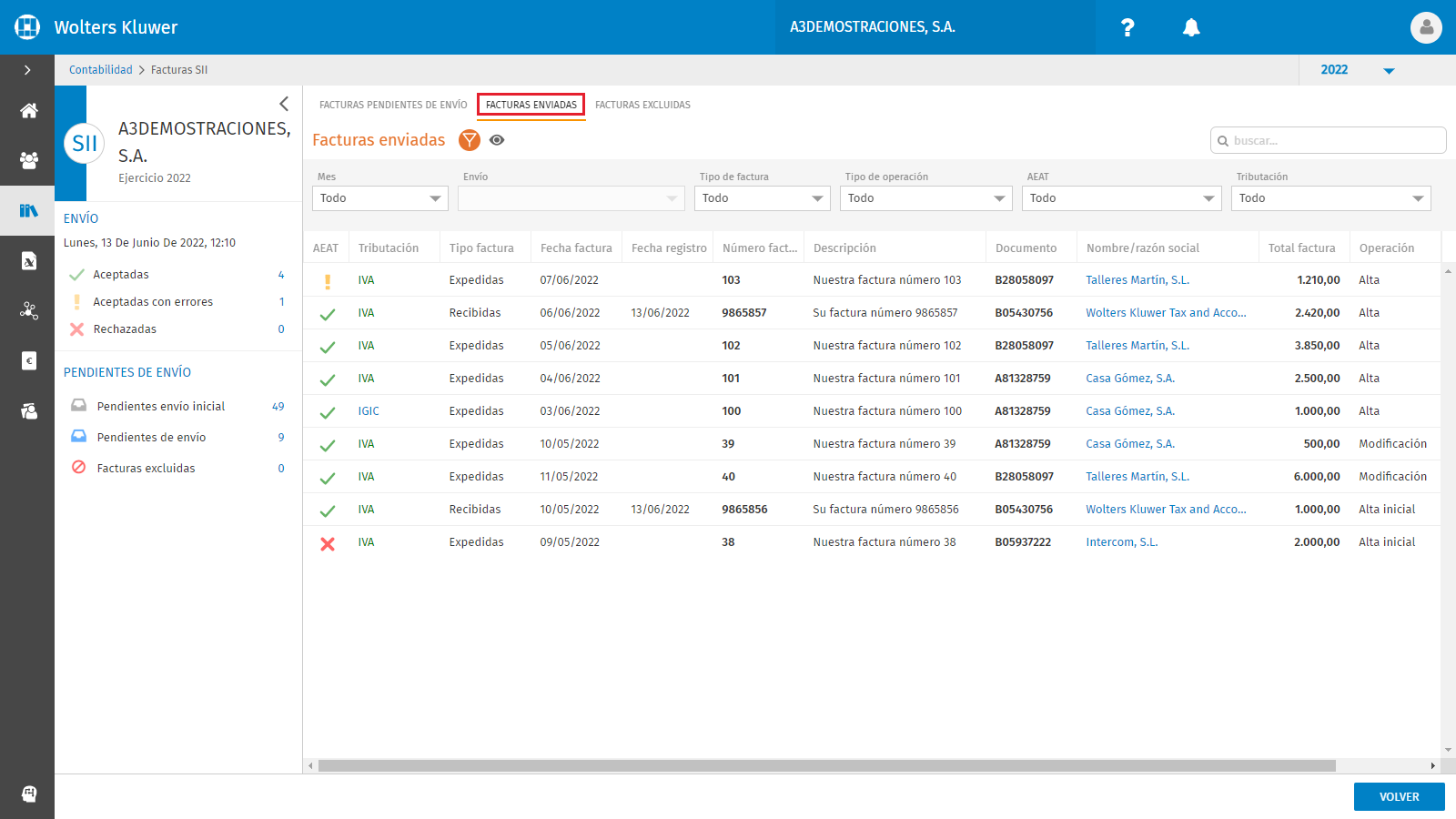
Task: Open the Tipo de factura dropdown
Action: pyautogui.click(x=763, y=198)
